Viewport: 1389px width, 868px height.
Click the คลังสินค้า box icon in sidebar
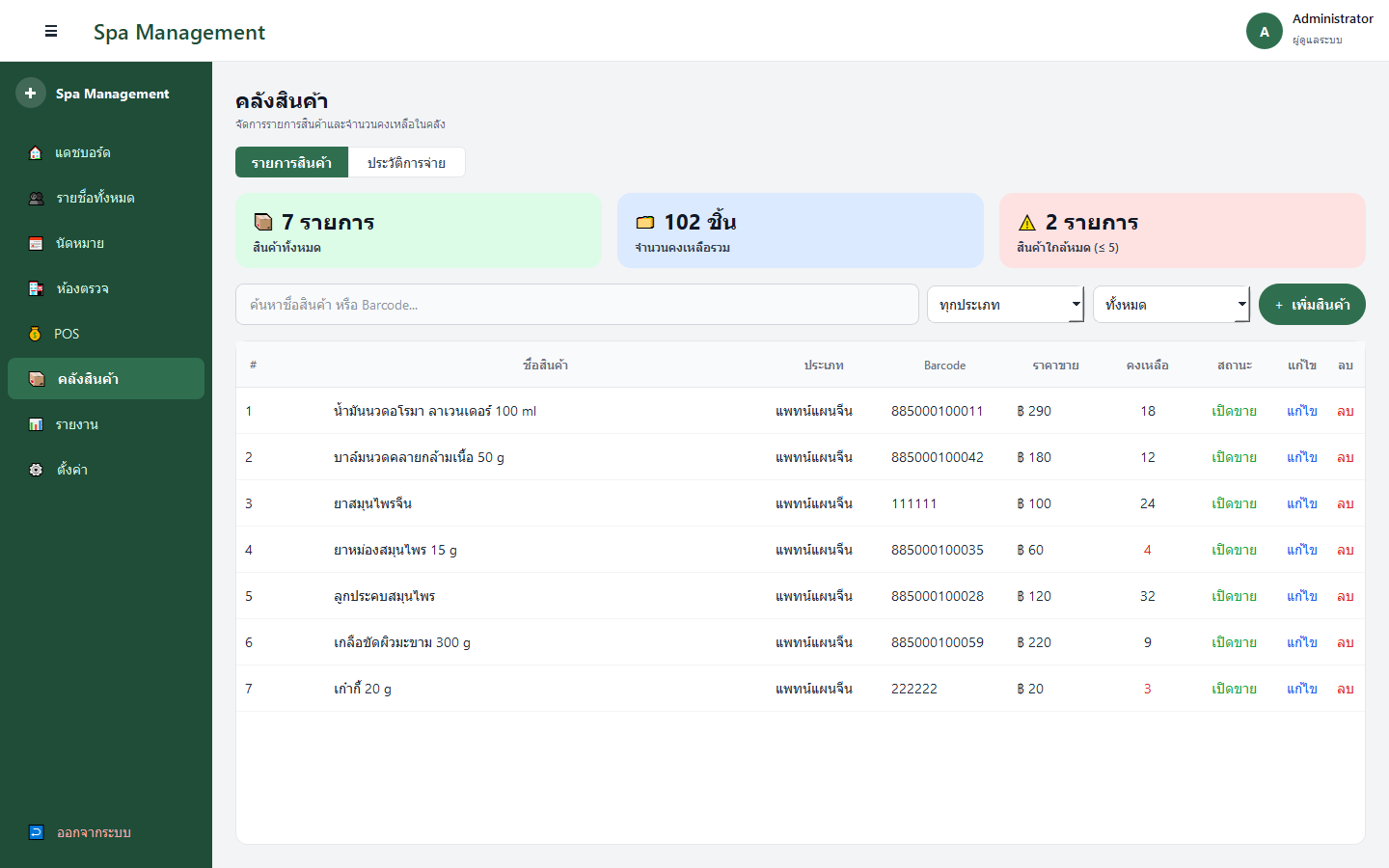click(x=37, y=379)
